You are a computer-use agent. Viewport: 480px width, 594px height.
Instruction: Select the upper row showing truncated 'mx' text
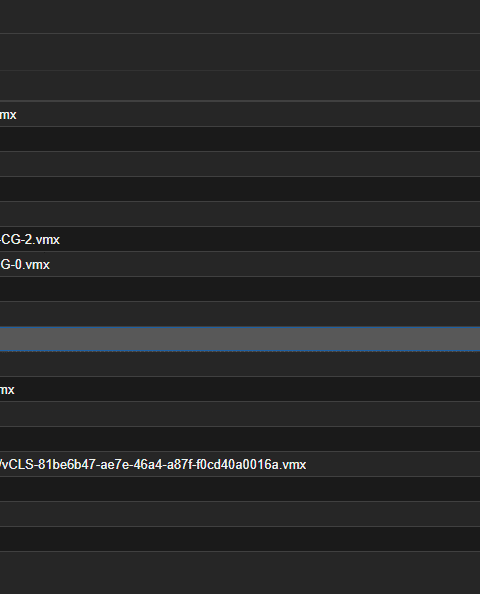(x=240, y=114)
